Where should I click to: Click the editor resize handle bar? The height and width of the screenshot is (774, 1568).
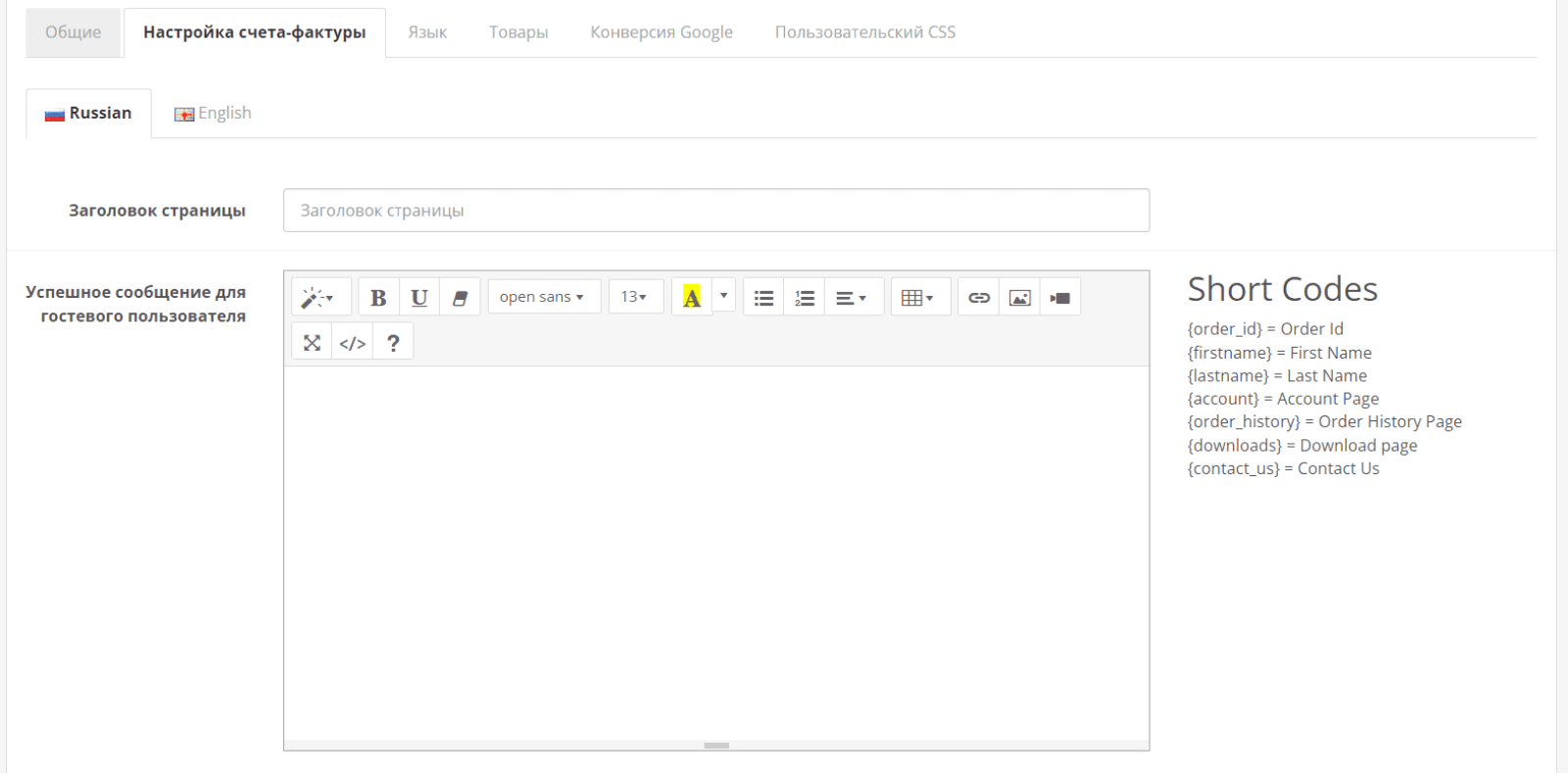tap(716, 746)
